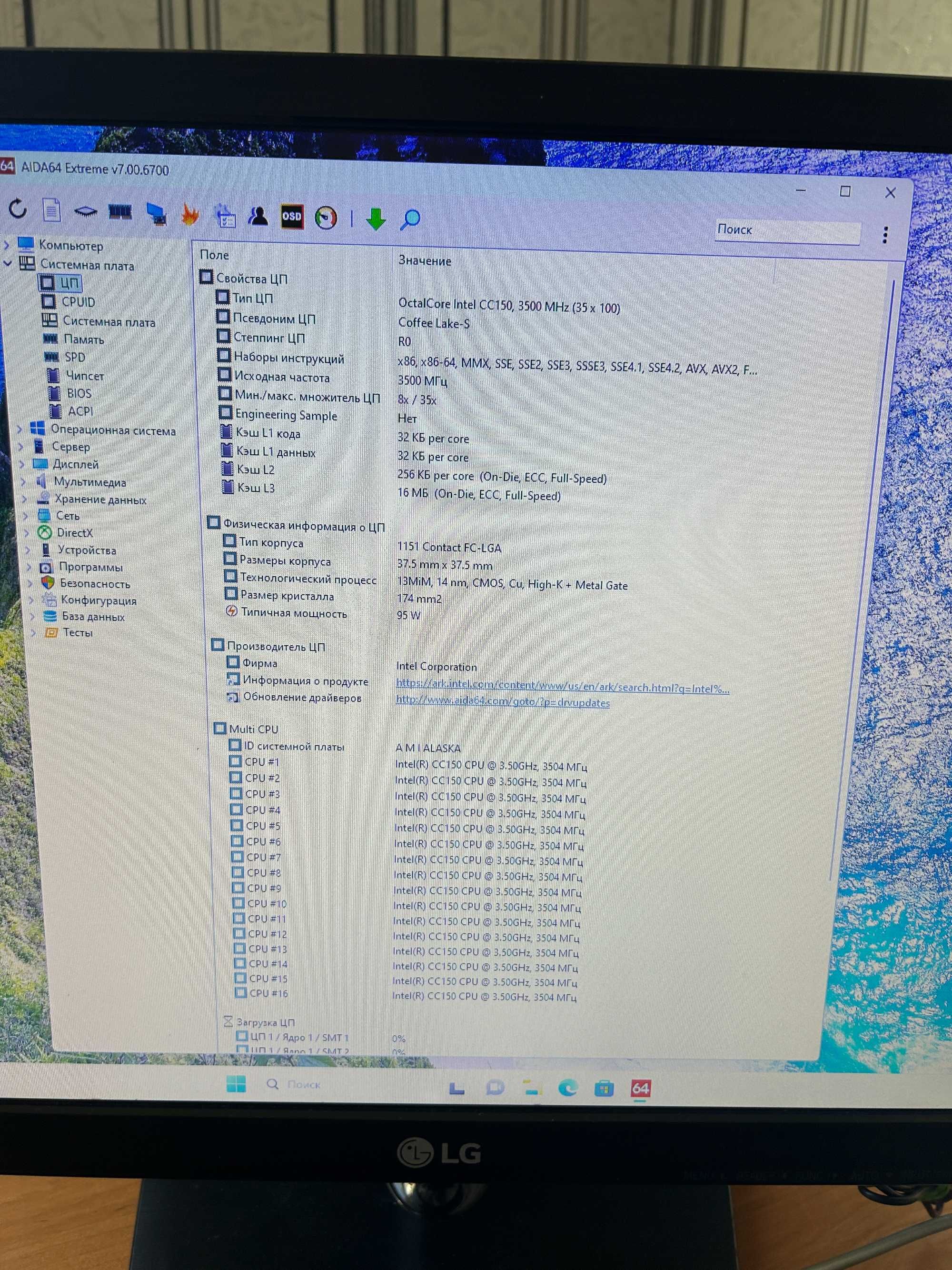Select Устройства in the sidebar tree
The height and width of the screenshot is (1270, 952).
click(x=78, y=550)
